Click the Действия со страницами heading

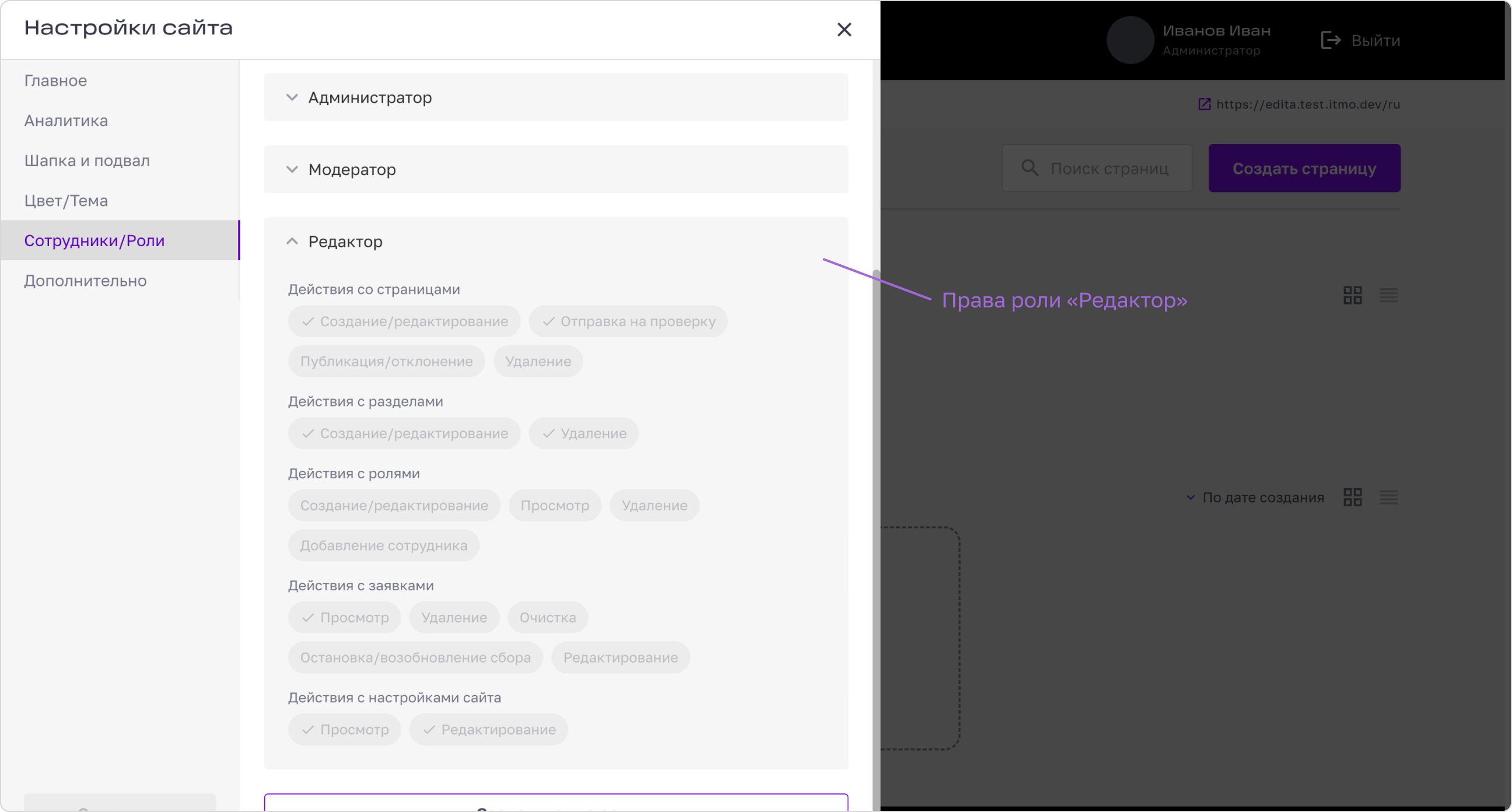pos(374,289)
